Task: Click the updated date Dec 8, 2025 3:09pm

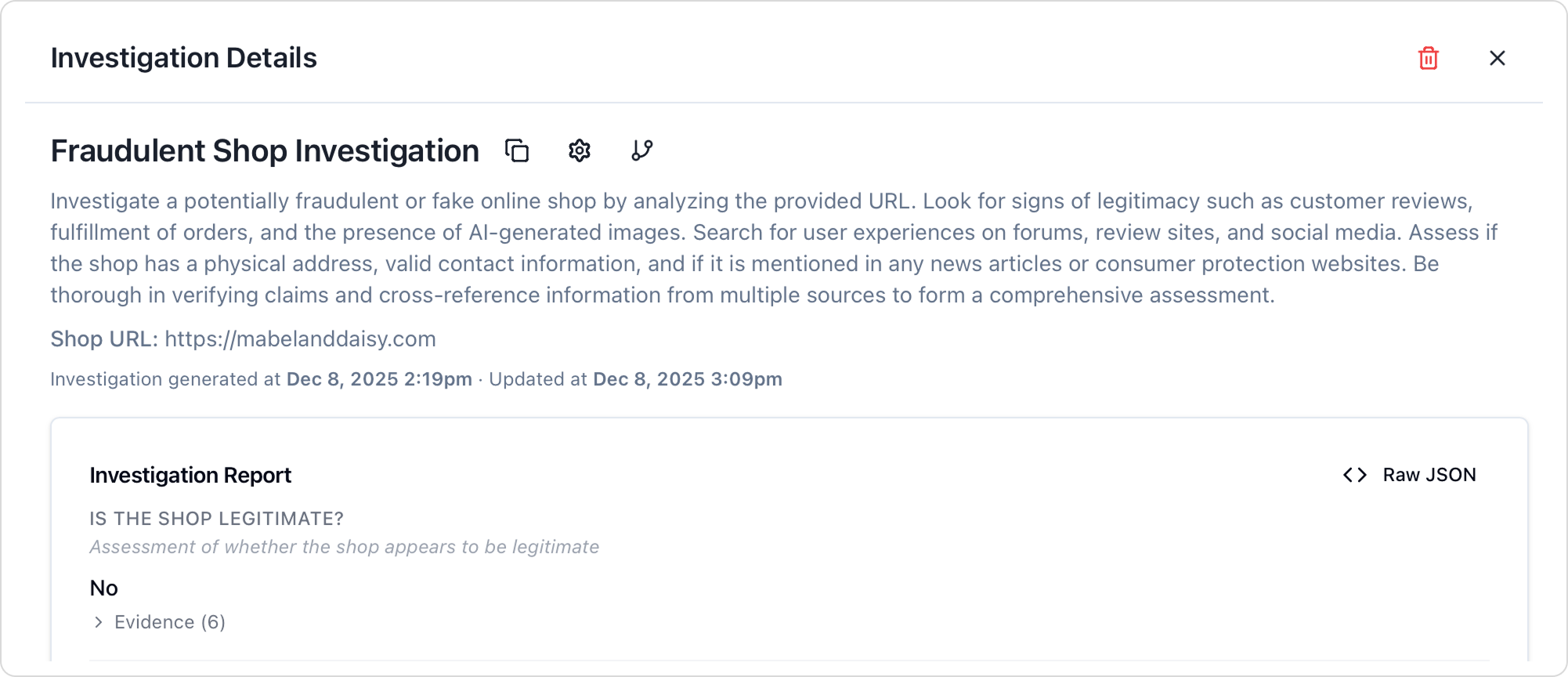Action: tap(688, 379)
